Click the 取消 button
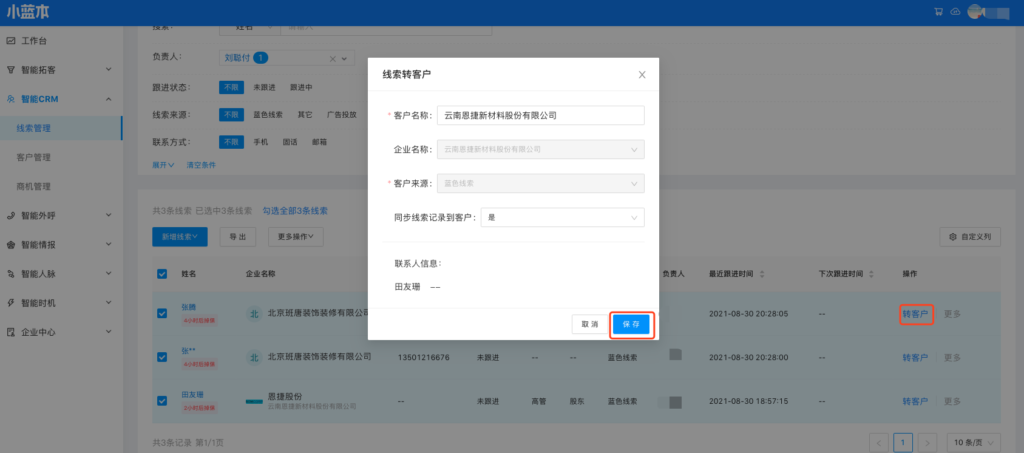 (588, 324)
